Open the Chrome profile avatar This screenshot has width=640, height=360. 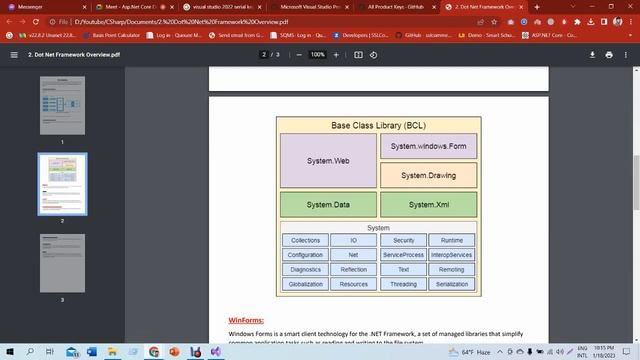pyautogui.click(x=618, y=22)
